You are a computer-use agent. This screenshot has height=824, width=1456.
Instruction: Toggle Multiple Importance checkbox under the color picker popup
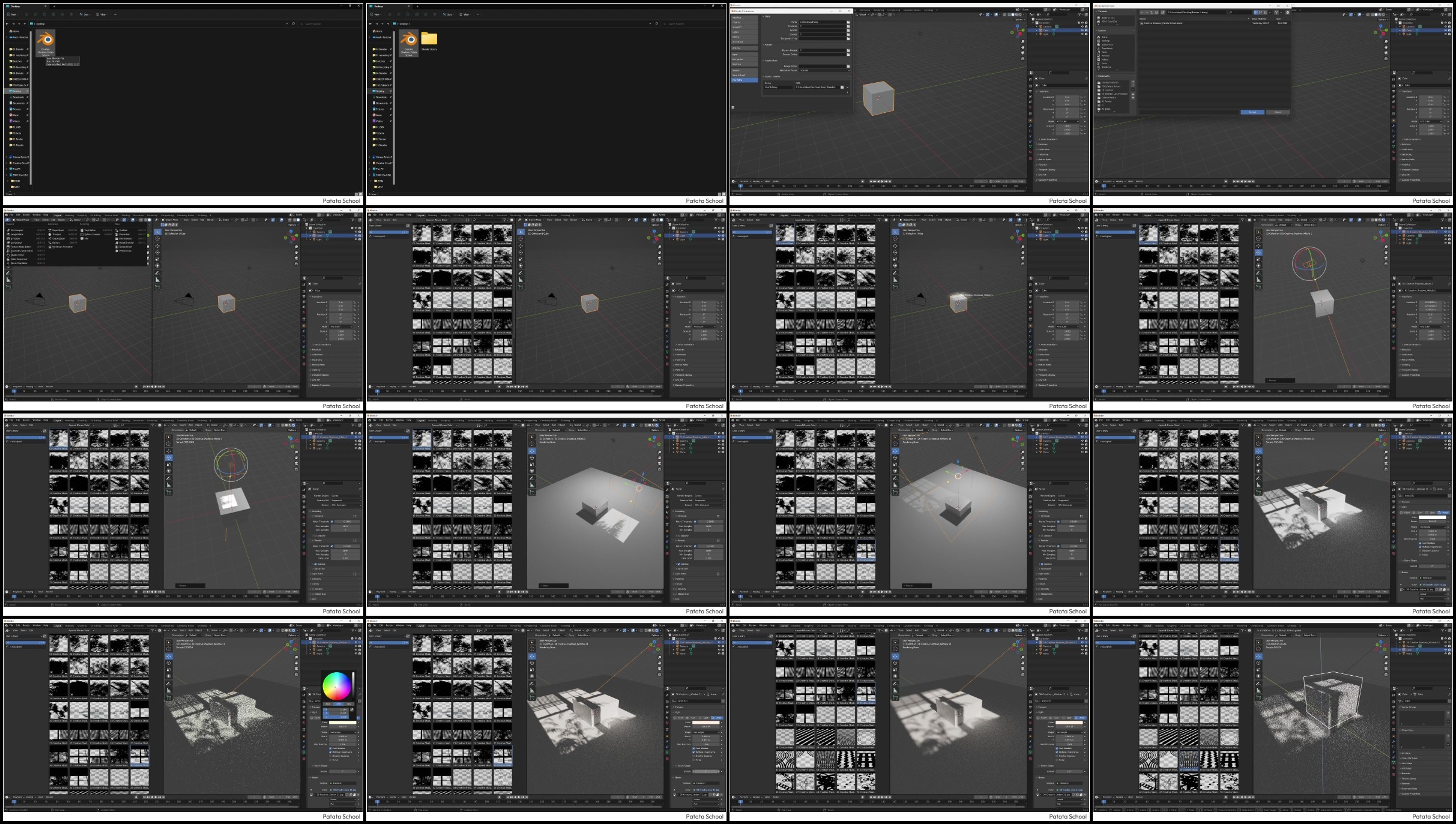[330, 752]
